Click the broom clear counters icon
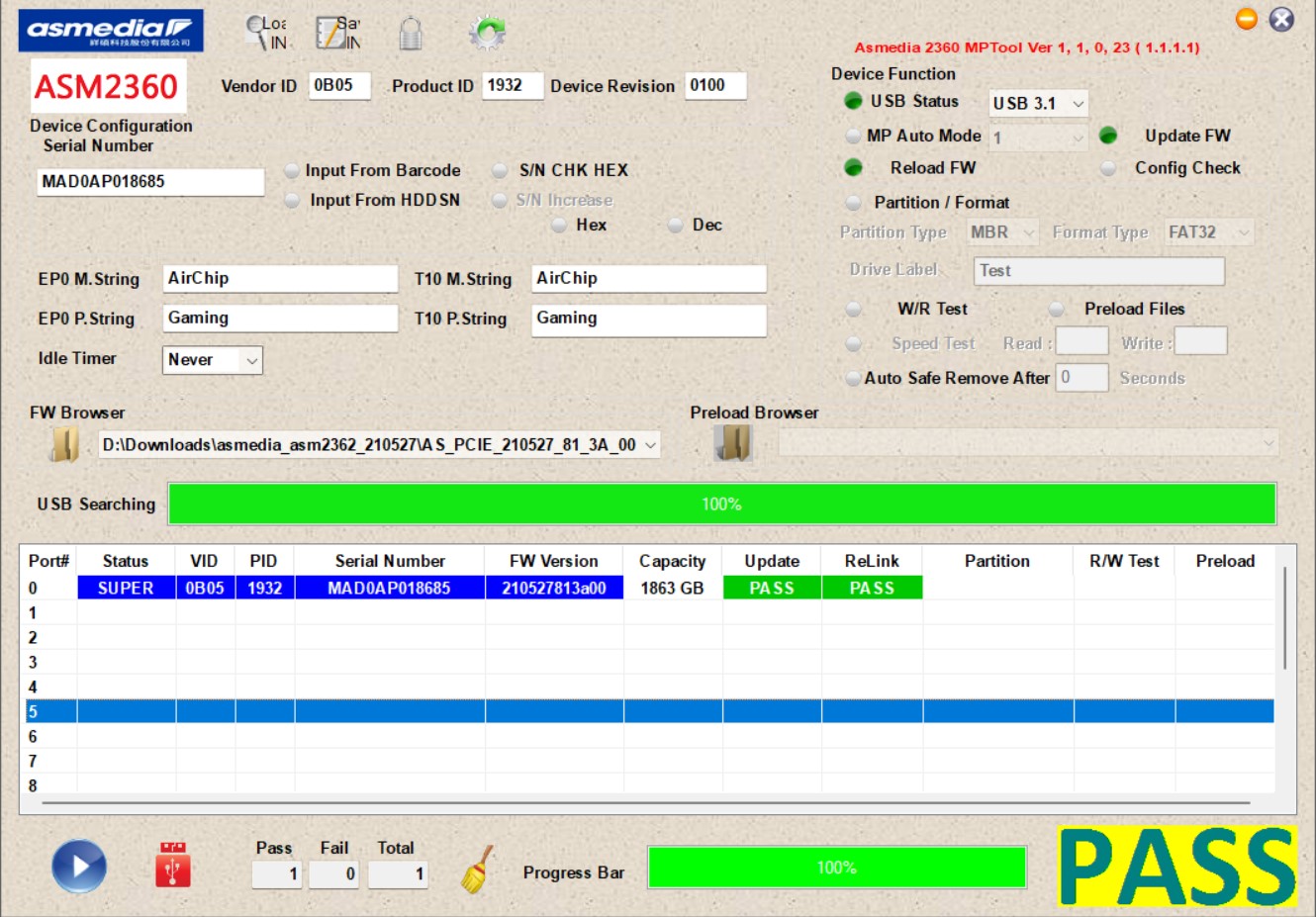This screenshot has height=917, width=1316. (x=477, y=870)
